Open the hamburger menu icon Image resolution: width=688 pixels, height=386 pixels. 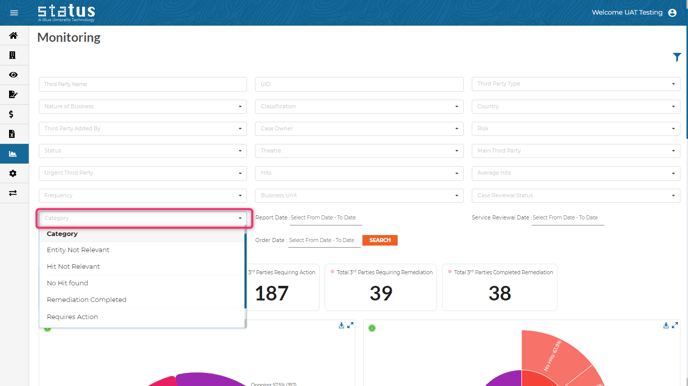coord(14,13)
